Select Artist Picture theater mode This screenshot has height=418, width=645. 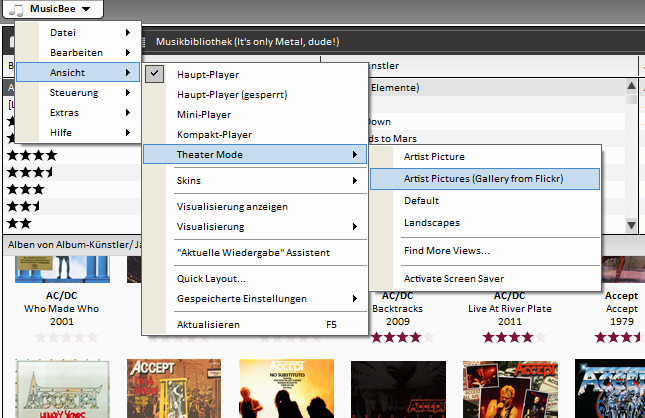pyautogui.click(x=485, y=157)
